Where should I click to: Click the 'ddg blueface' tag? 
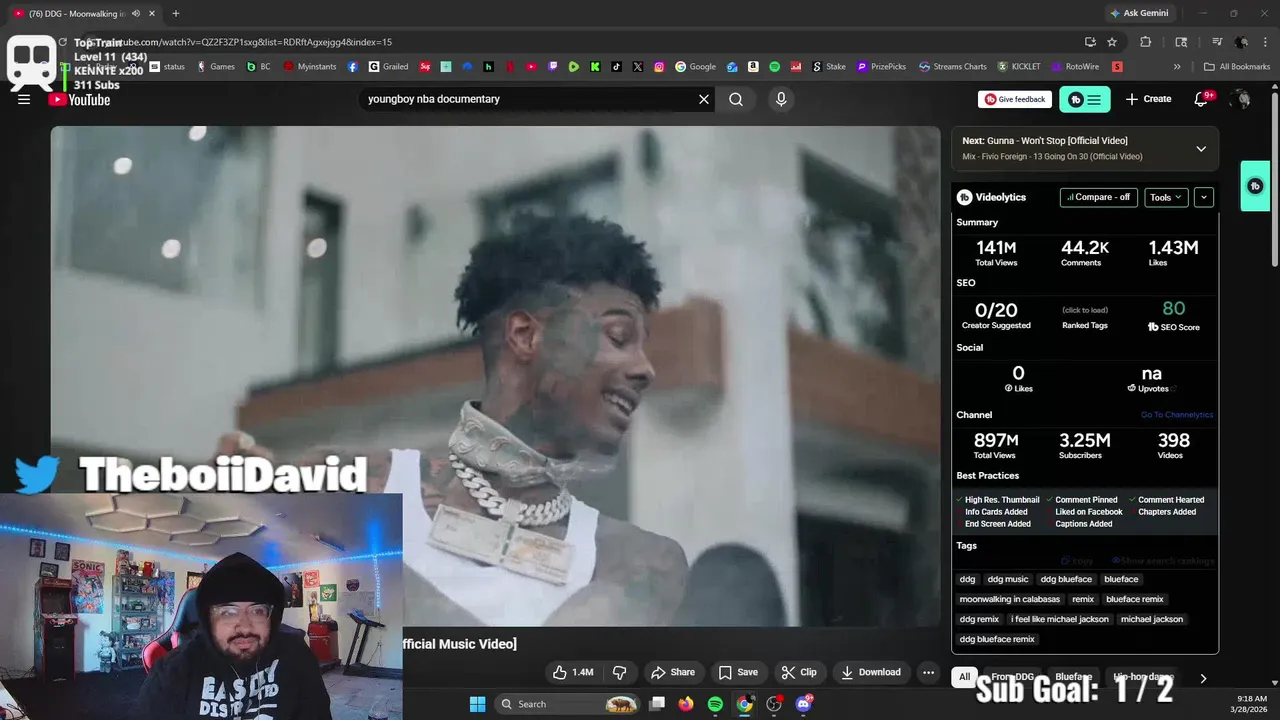pos(1066,579)
